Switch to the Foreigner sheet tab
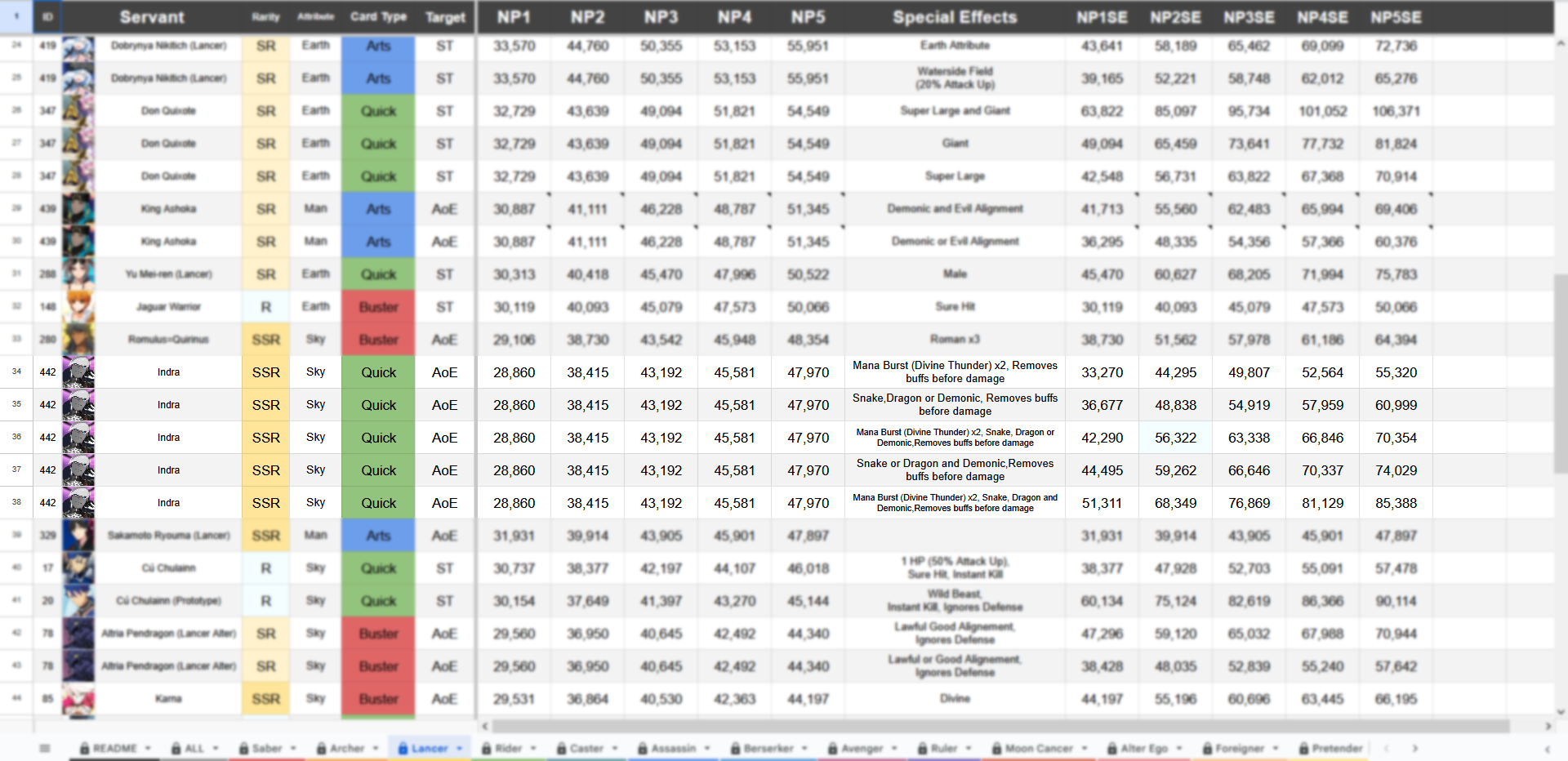This screenshot has width=1568, height=761. pos(1240,749)
